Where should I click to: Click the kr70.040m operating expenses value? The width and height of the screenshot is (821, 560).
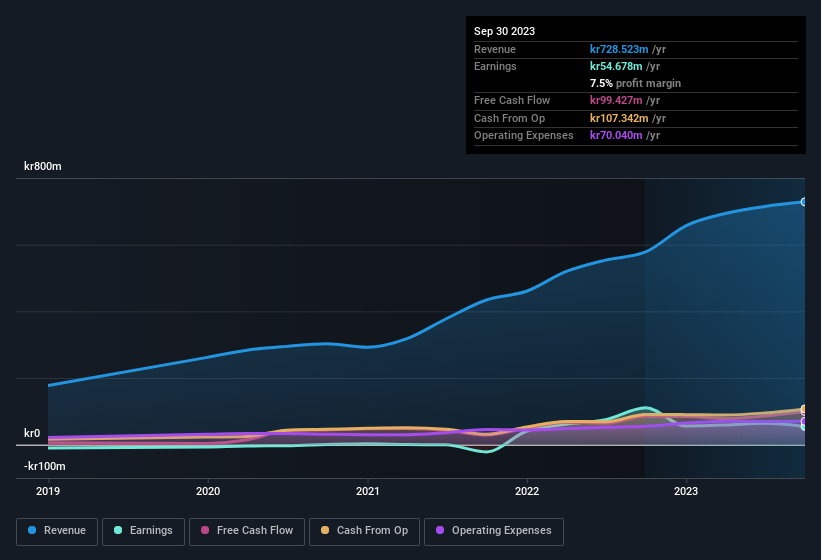616,135
